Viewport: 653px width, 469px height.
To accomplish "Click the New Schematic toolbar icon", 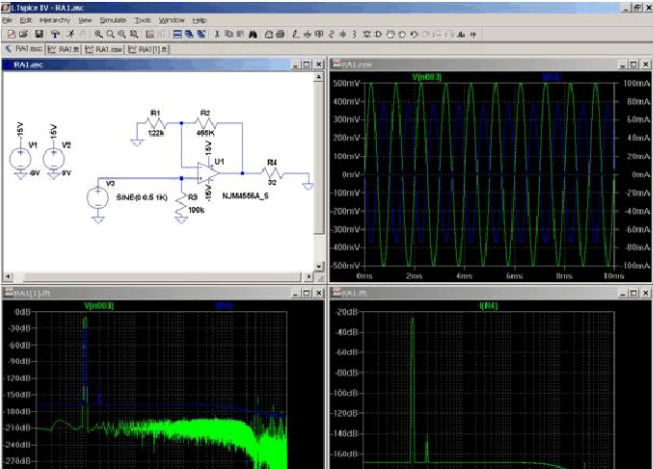I will (x=10, y=33).
